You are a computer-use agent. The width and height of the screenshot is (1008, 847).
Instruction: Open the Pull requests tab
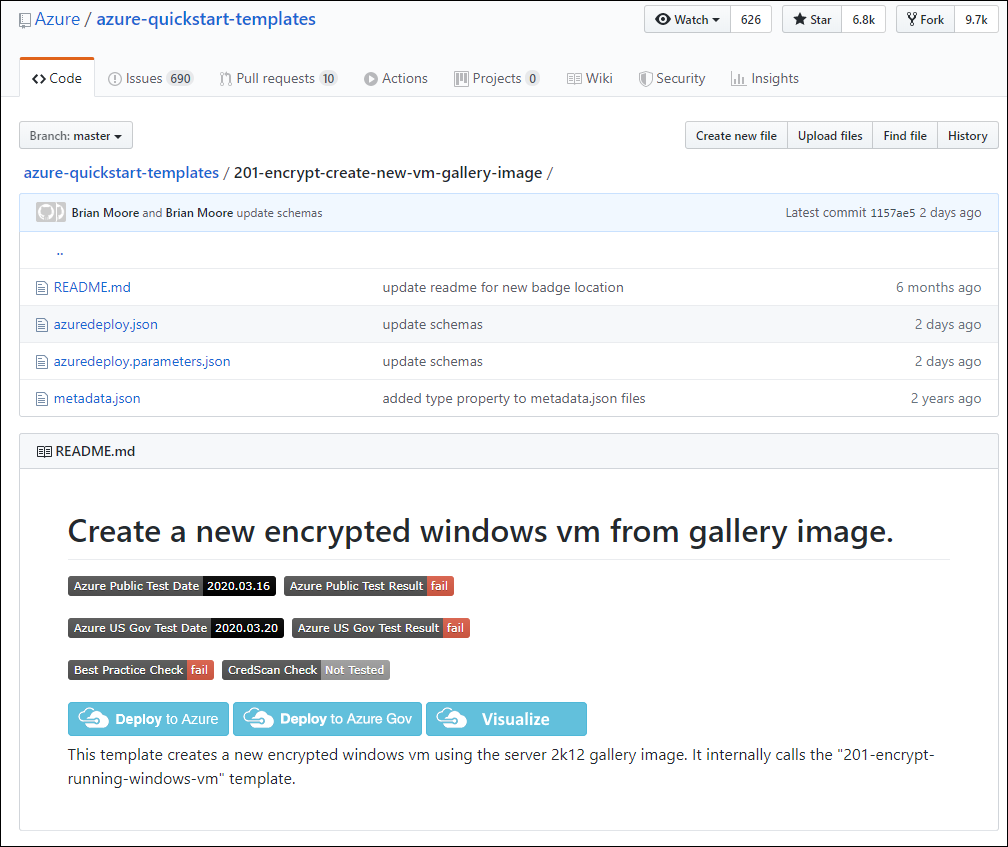pos(278,78)
